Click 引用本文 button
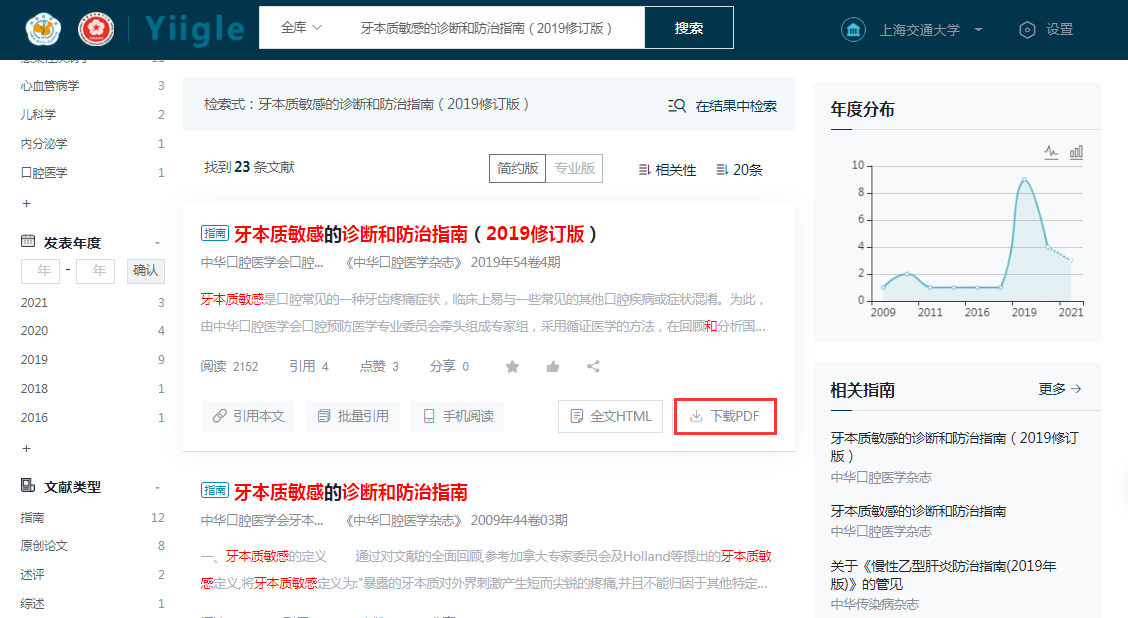This screenshot has width=1128, height=618. [248, 416]
